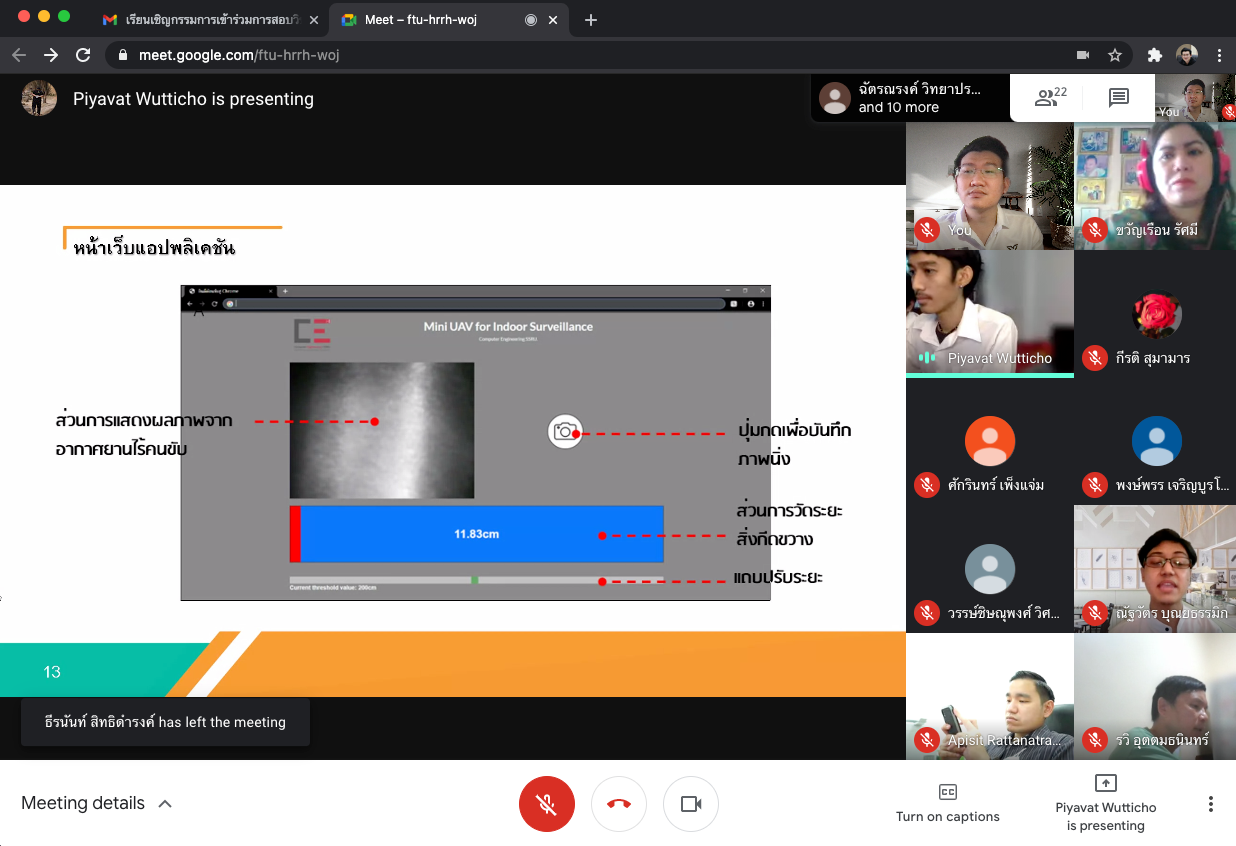Open the chat panel icon
1236x846 pixels.
[1118, 98]
